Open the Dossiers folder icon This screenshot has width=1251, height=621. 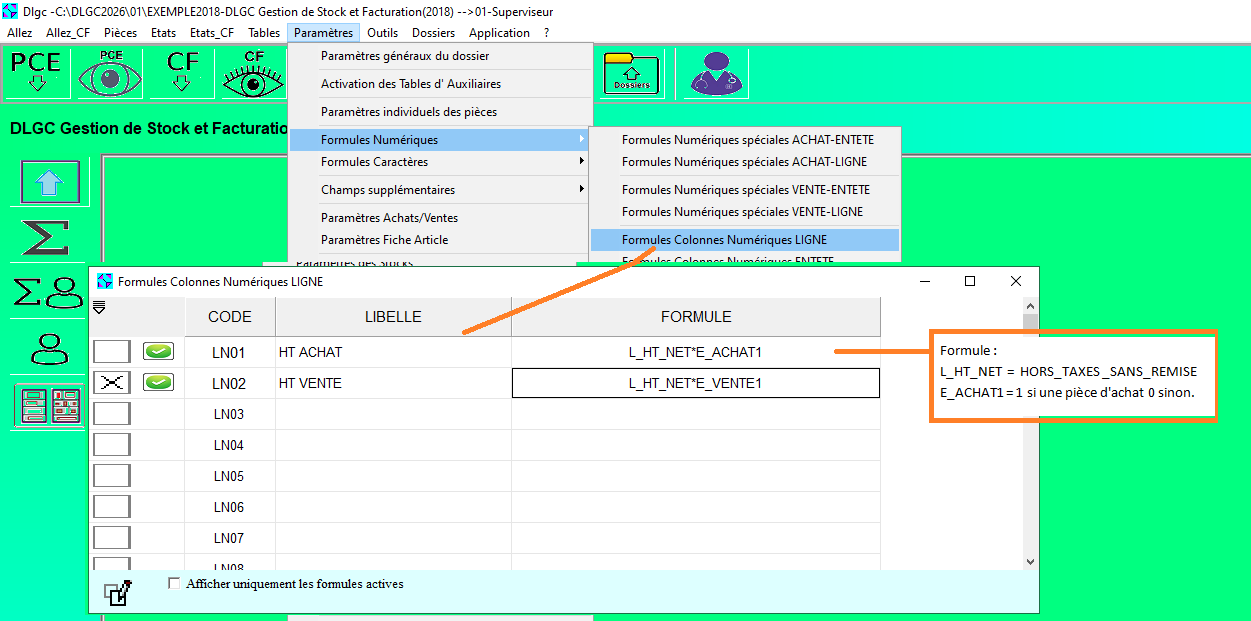(x=631, y=74)
